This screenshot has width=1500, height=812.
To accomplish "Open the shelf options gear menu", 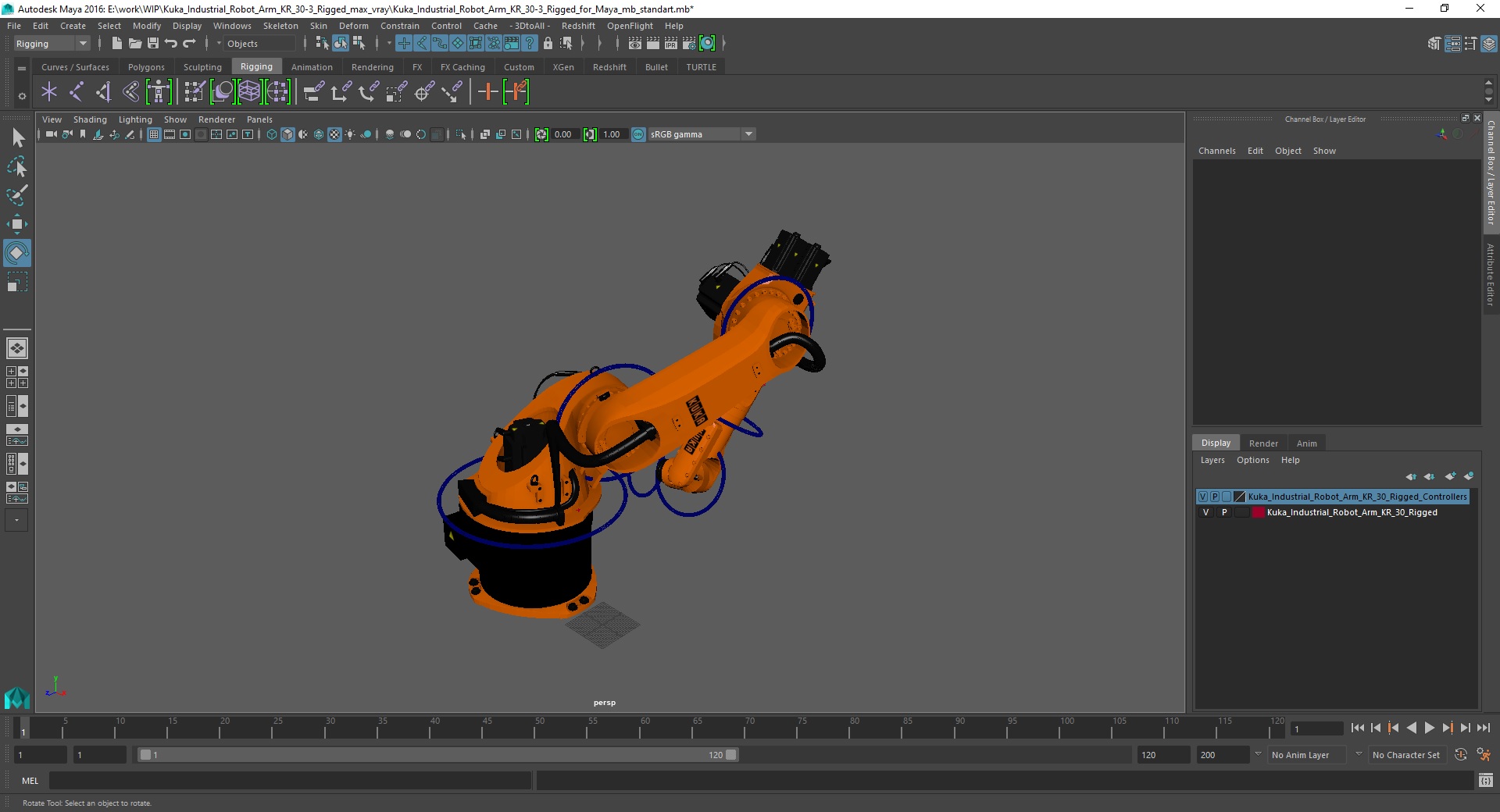I will coord(22,97).
